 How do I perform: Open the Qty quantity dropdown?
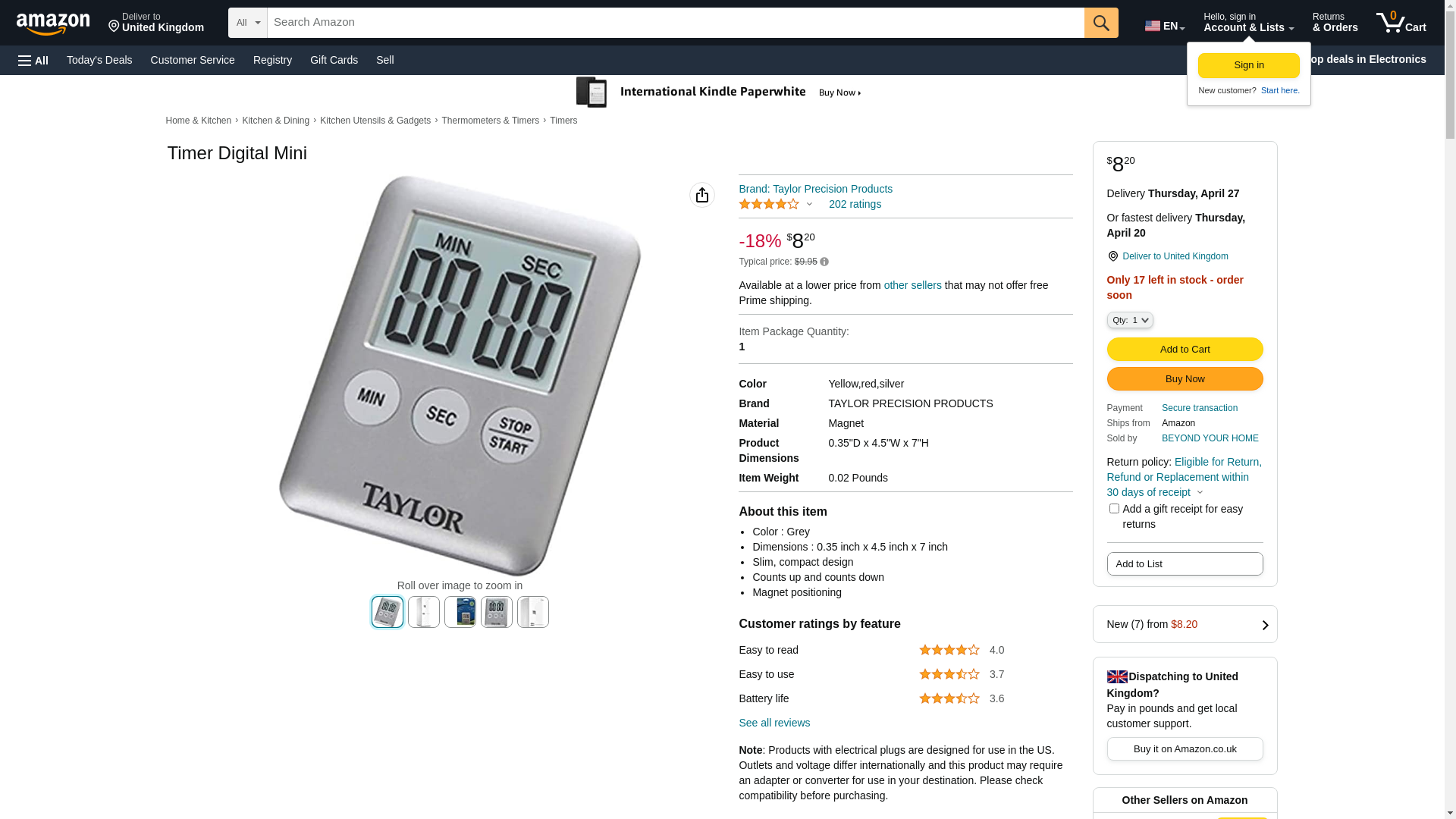[1130, 320]
